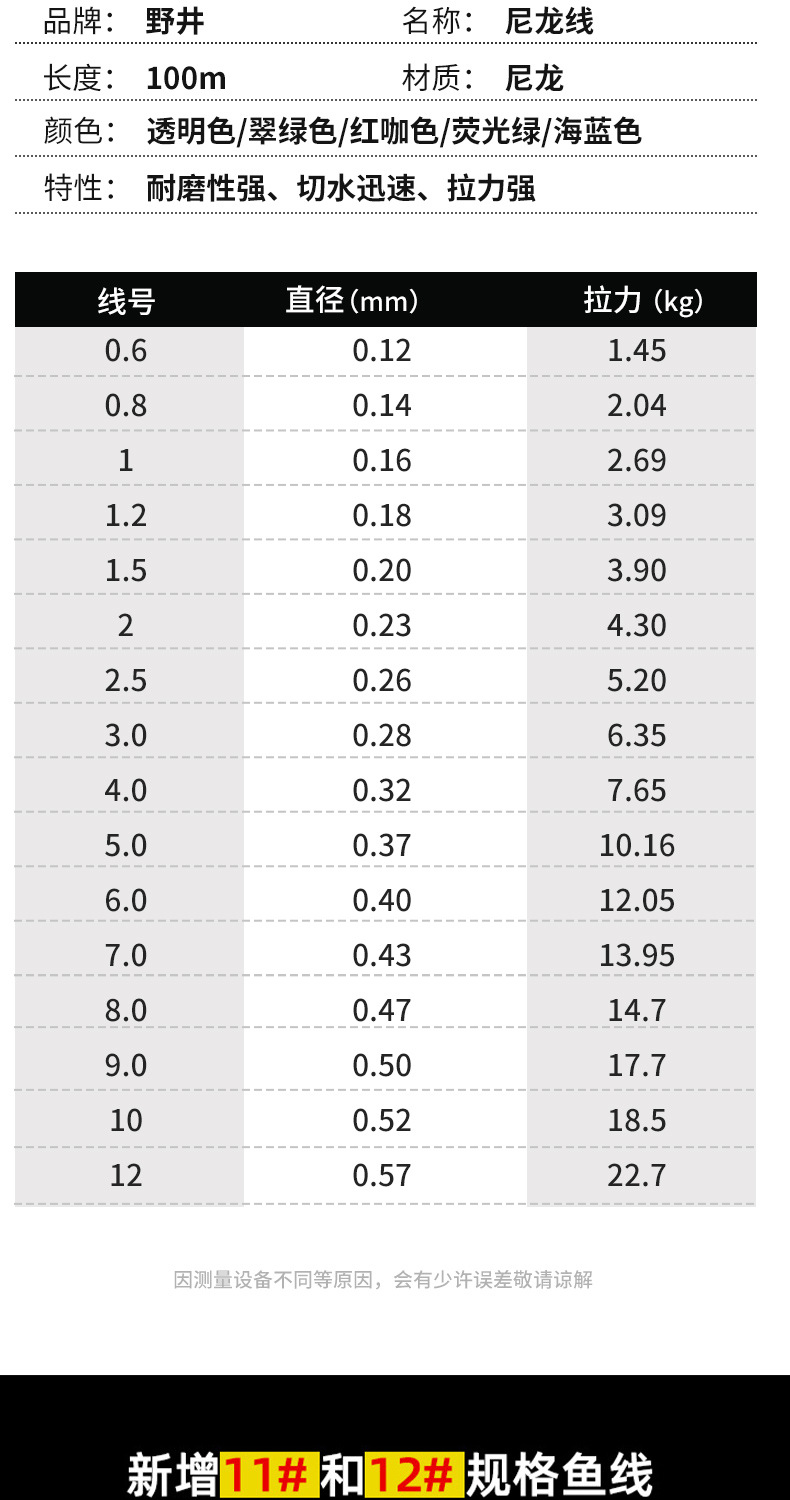The width and height of the screenshot is (790, 1500).
Task: Click the 拉力(kg) column header
Action: (643, 300)
